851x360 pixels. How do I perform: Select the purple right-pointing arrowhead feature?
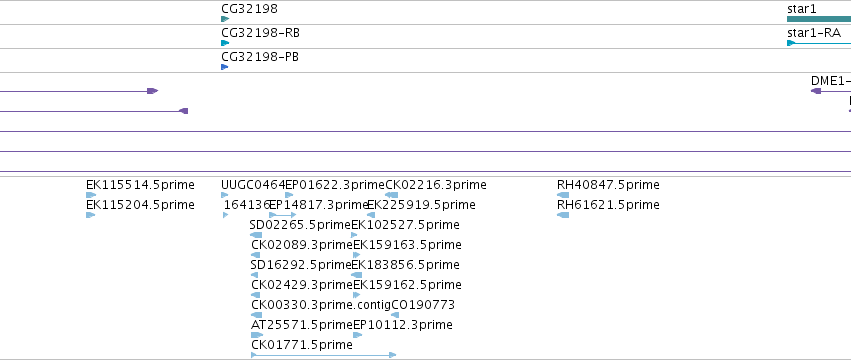point(153,91)
